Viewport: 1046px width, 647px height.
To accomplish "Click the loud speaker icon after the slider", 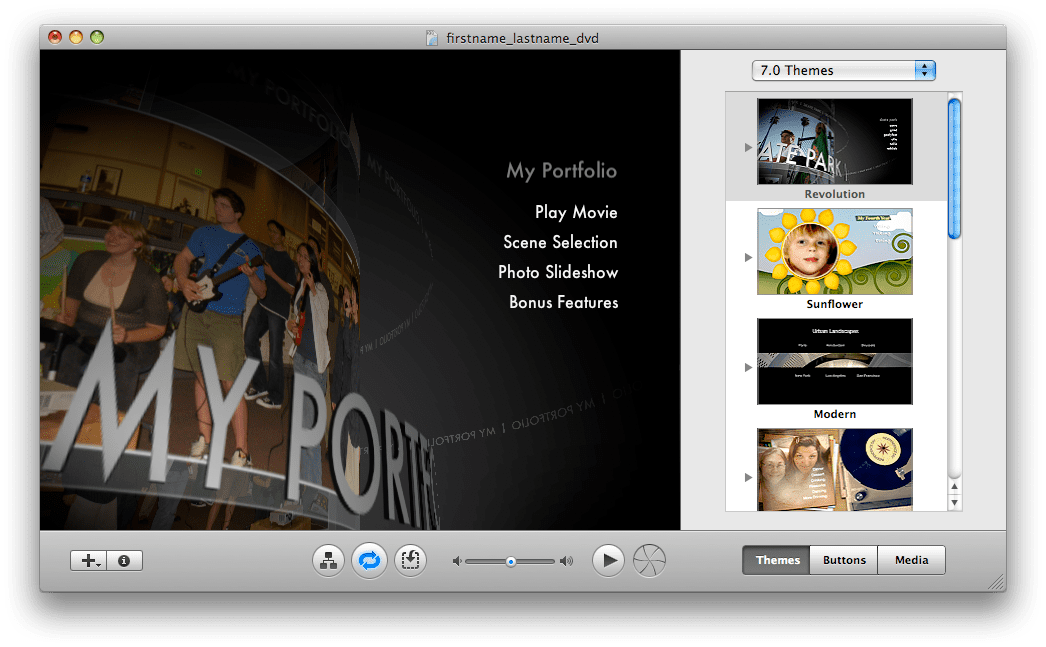I will tap(566, 560).
